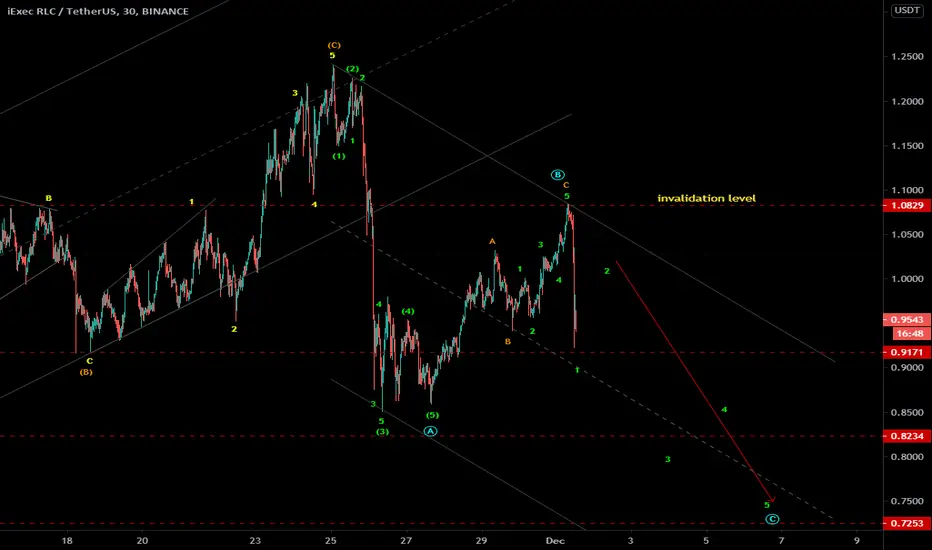Viewport: 932px width, 550px height.
Task: Click the chart title 'iExec RLC / TetherUS, 30, BINANCE'
Action: [98, 11]
